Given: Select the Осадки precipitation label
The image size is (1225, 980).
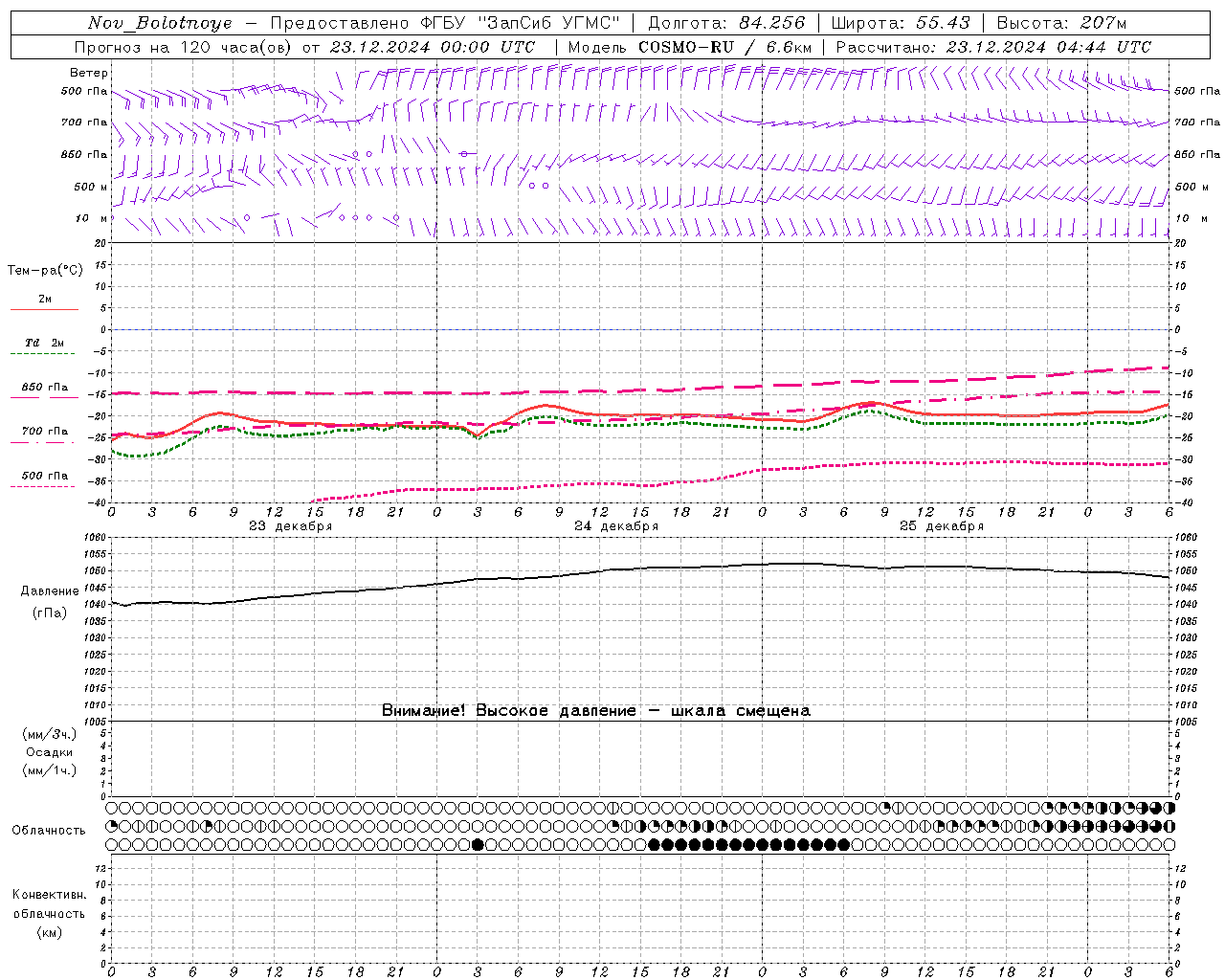Looking at the screenshot, I should (50, 752).
